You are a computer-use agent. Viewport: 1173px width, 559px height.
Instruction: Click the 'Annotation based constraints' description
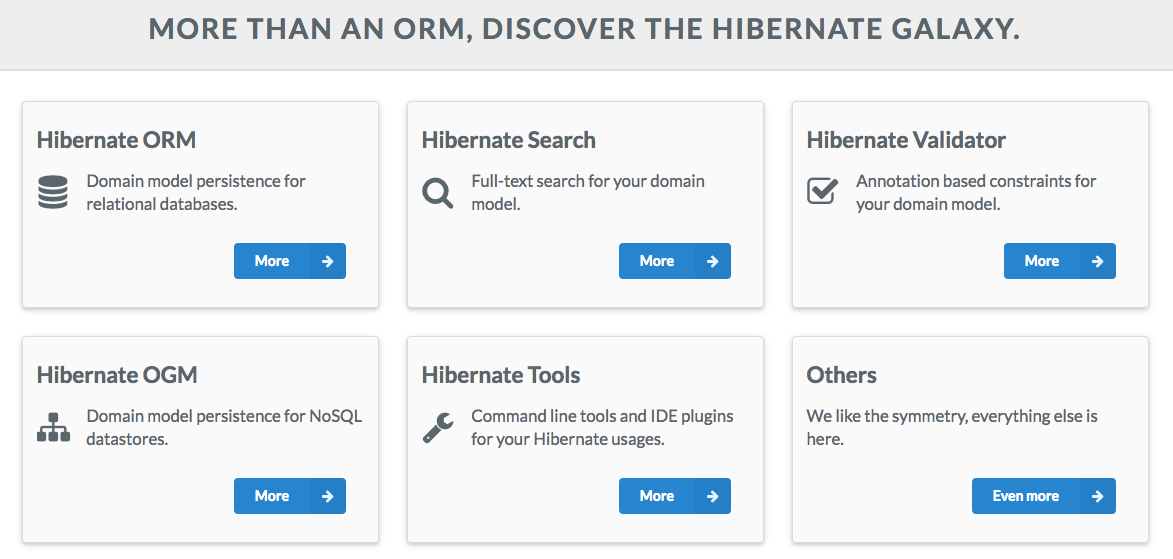coord(976,192)
